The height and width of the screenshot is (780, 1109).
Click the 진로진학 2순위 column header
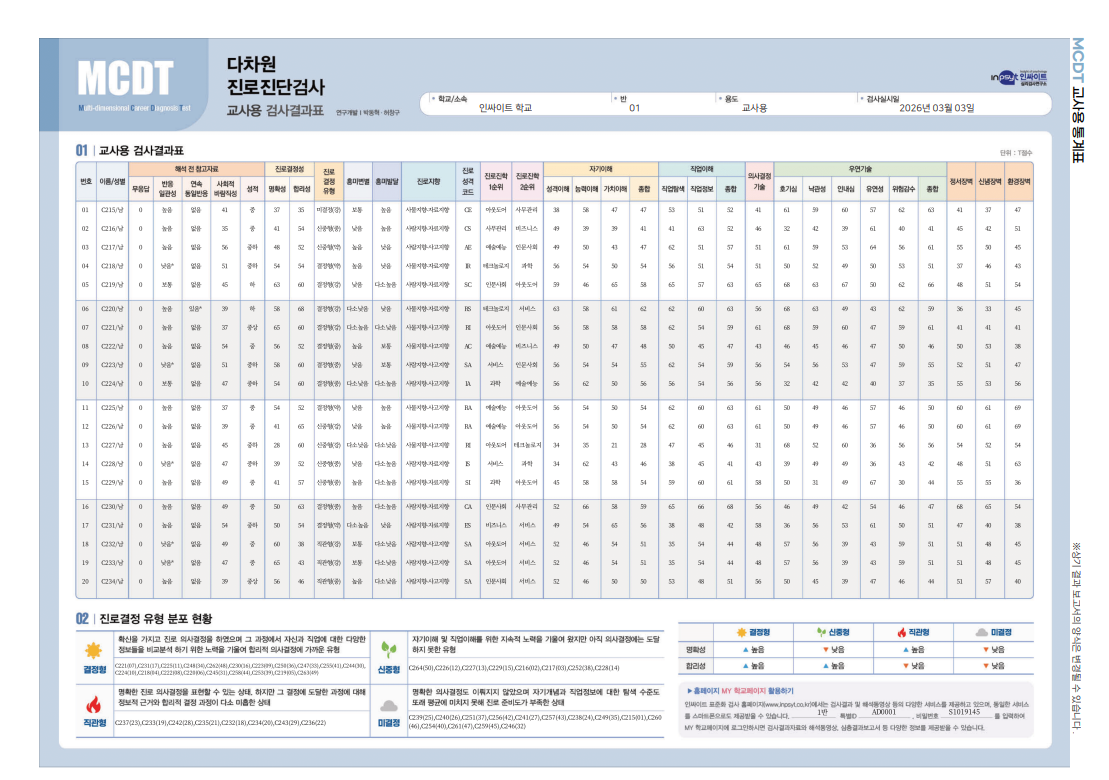click(x=527, y=182)
